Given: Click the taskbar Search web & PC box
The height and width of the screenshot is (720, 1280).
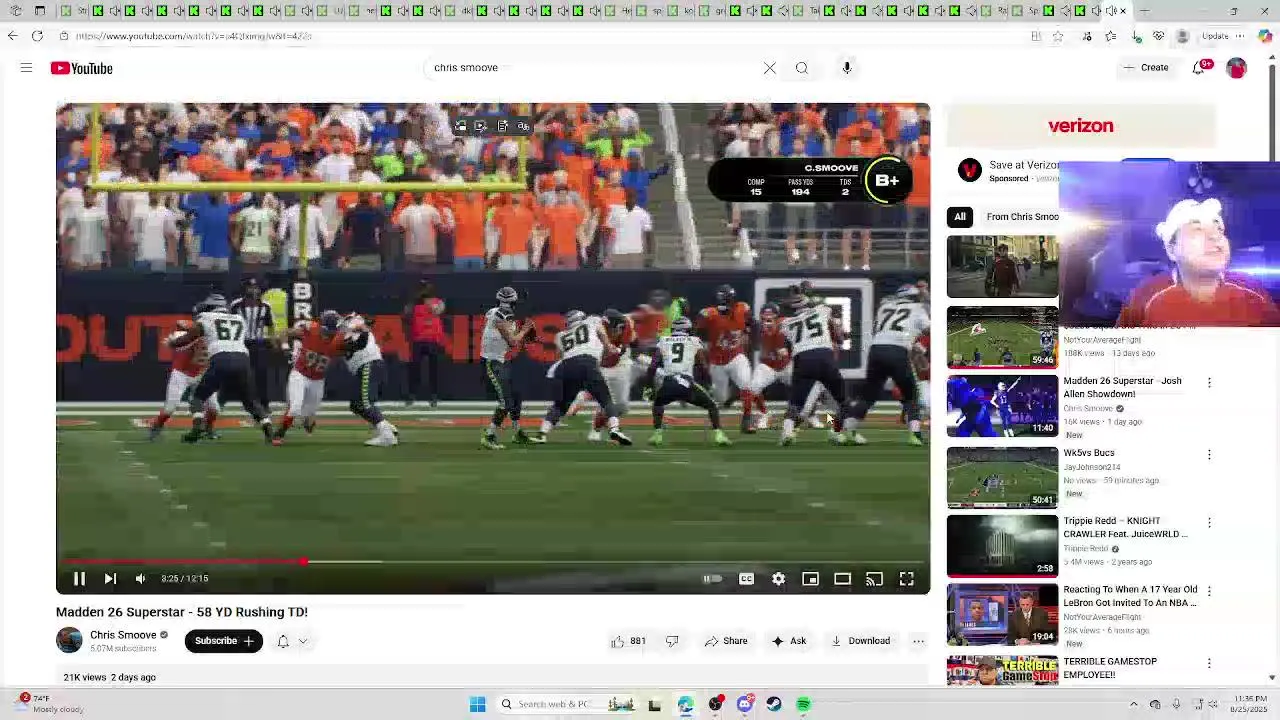Looking at the screenshot, I should click(x=567, y=704).
